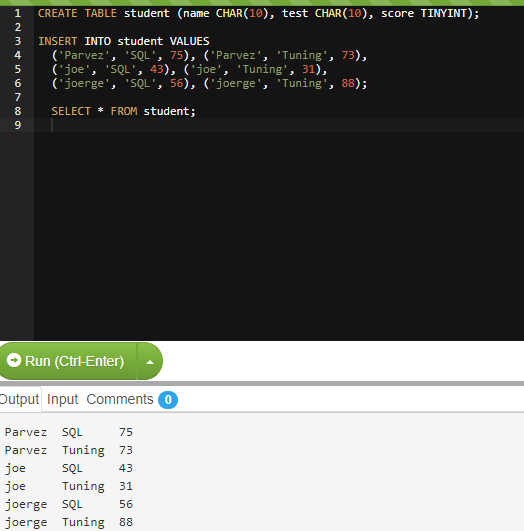Click the FROM keyword on line 8
Image resolution: width=524 pixels, height=531 pixels.
(x=124, y=111)
